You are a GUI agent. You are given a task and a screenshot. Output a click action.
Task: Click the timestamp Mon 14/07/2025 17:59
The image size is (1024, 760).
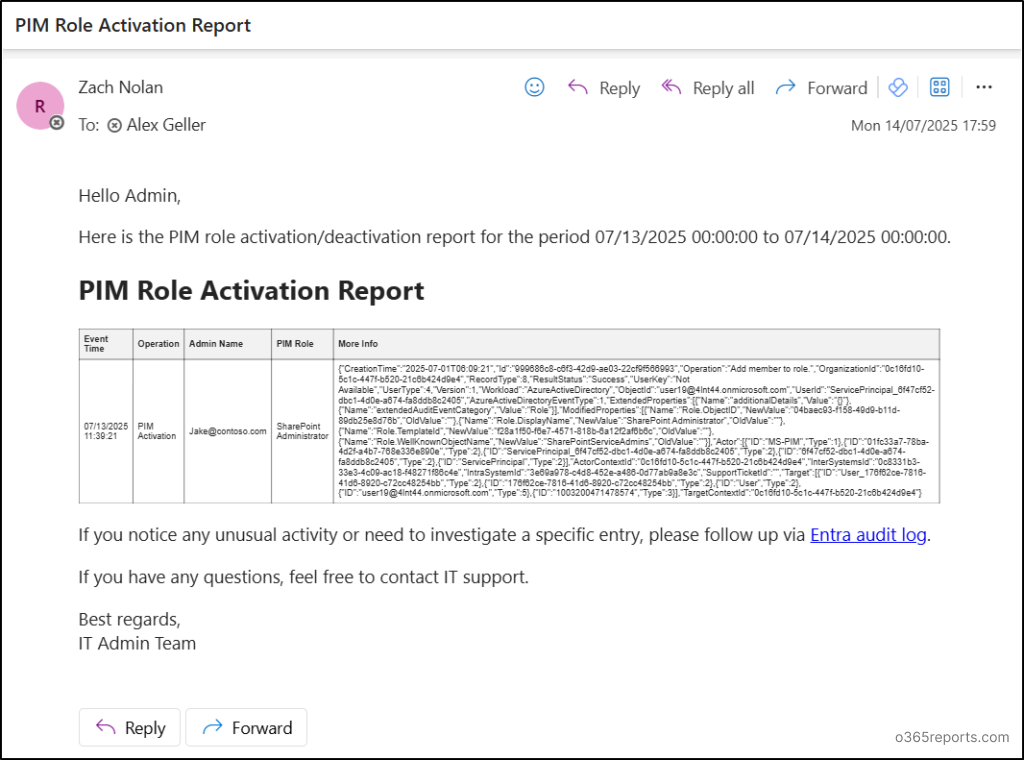[923, 125]
